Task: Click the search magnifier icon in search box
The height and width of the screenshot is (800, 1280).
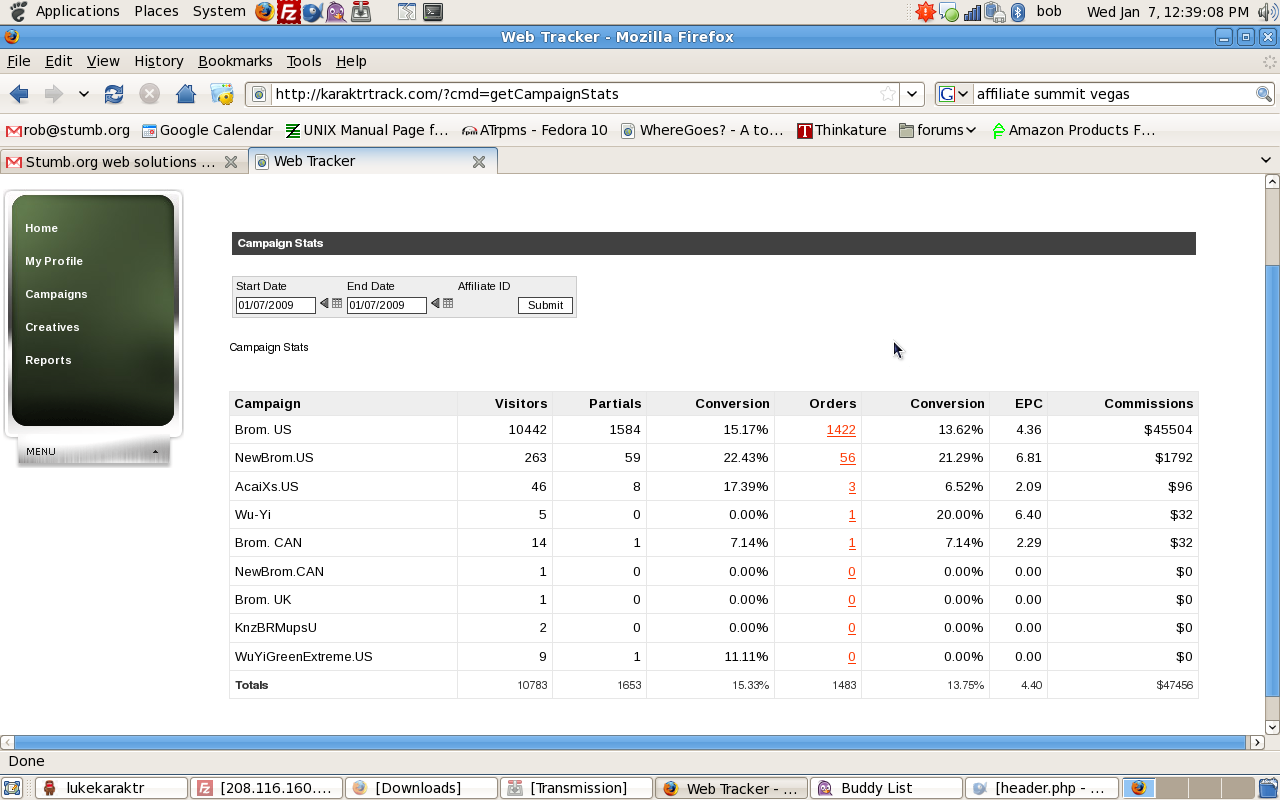Action: (1264, 94)
